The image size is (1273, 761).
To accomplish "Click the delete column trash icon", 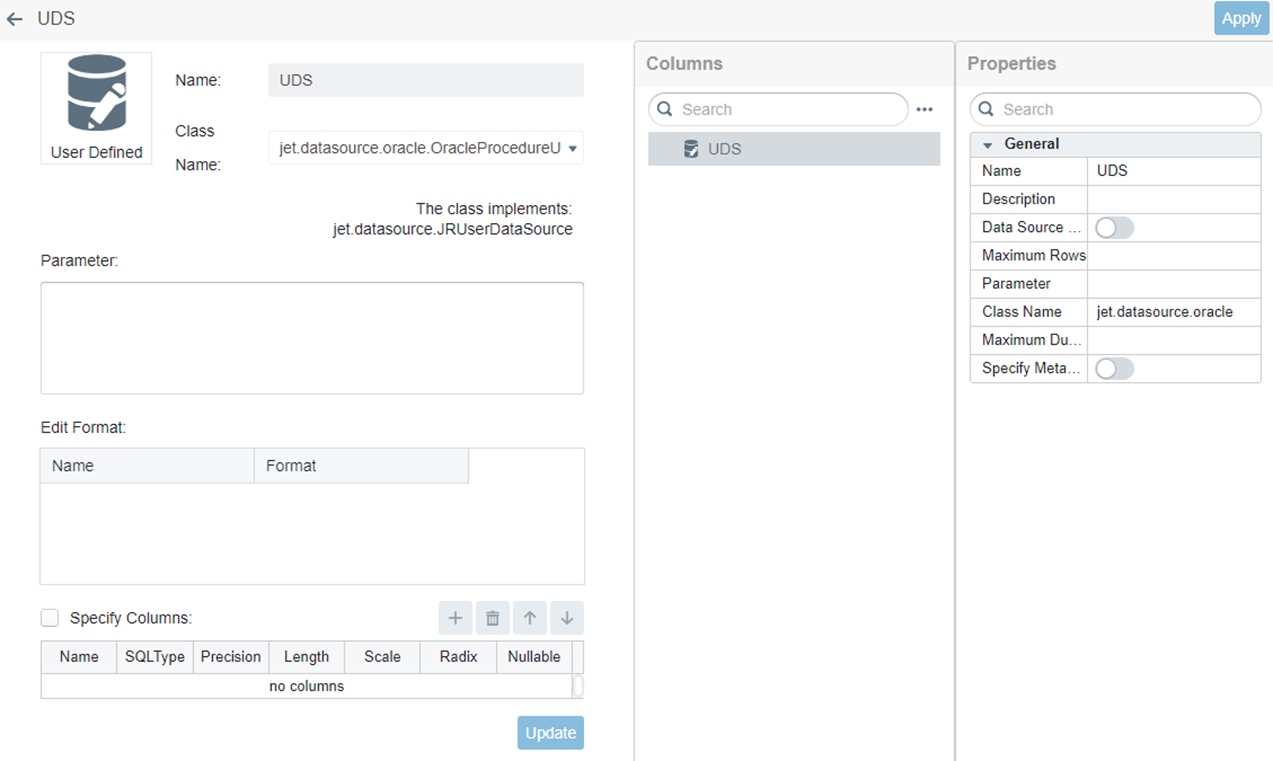I will point(492,618).
